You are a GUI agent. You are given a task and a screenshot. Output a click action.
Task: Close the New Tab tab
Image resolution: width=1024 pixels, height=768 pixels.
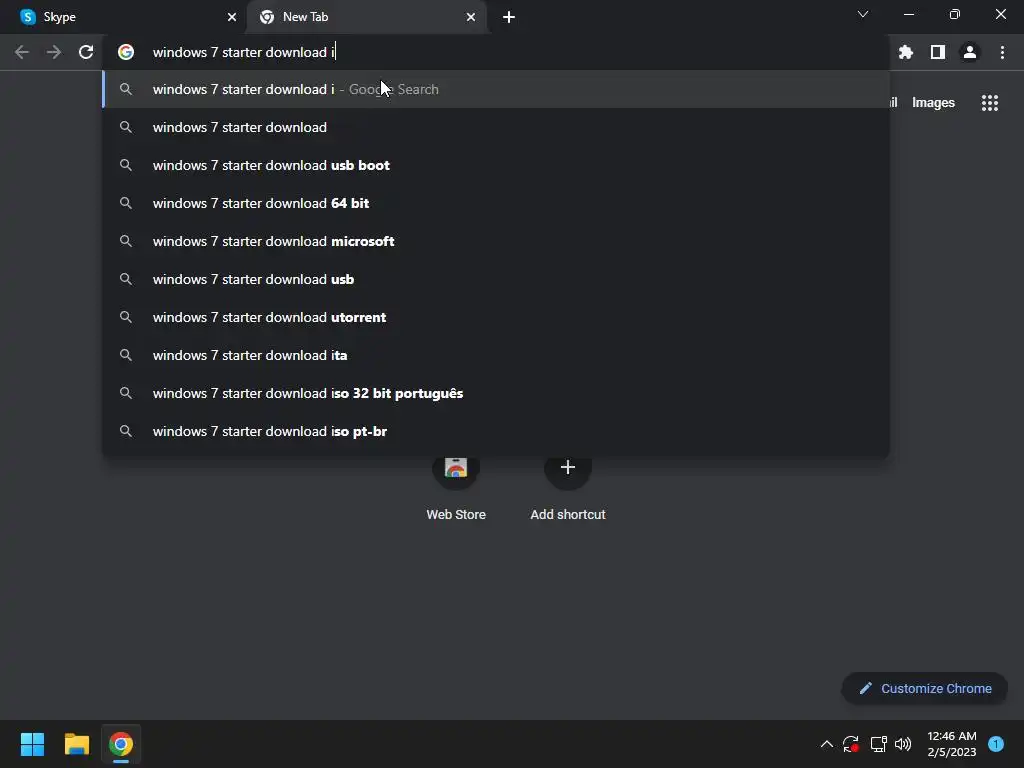point(471,17)
